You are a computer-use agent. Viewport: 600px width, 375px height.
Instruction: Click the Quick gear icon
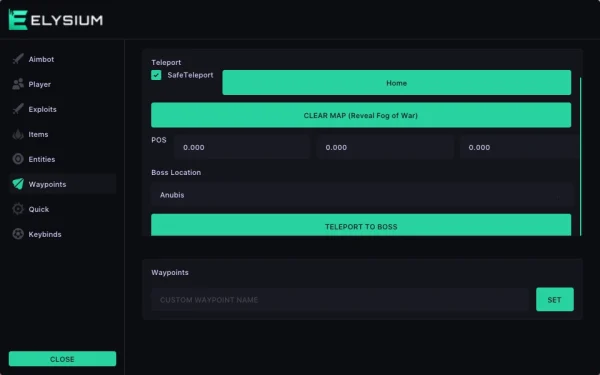(18, 209)
